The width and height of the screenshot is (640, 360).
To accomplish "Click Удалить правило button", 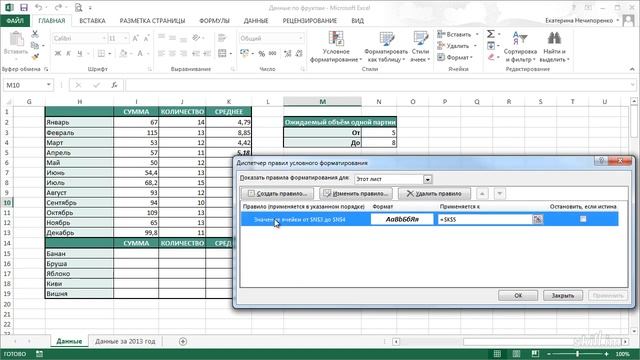I will (x=434, y=193).
